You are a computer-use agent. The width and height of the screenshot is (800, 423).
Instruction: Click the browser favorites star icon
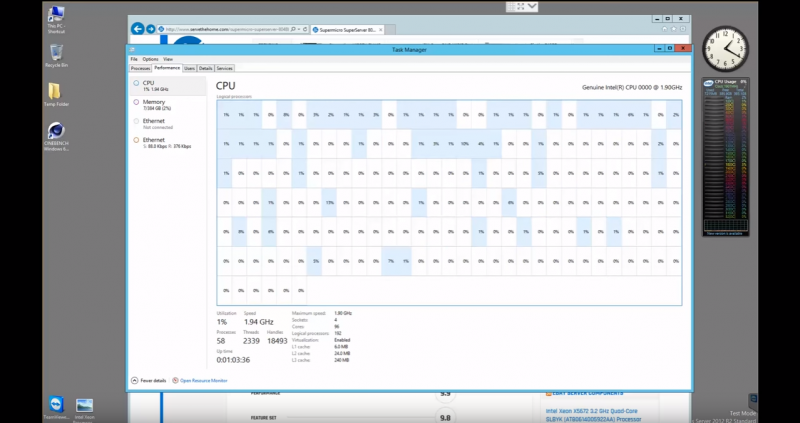[x=673, y=29]
